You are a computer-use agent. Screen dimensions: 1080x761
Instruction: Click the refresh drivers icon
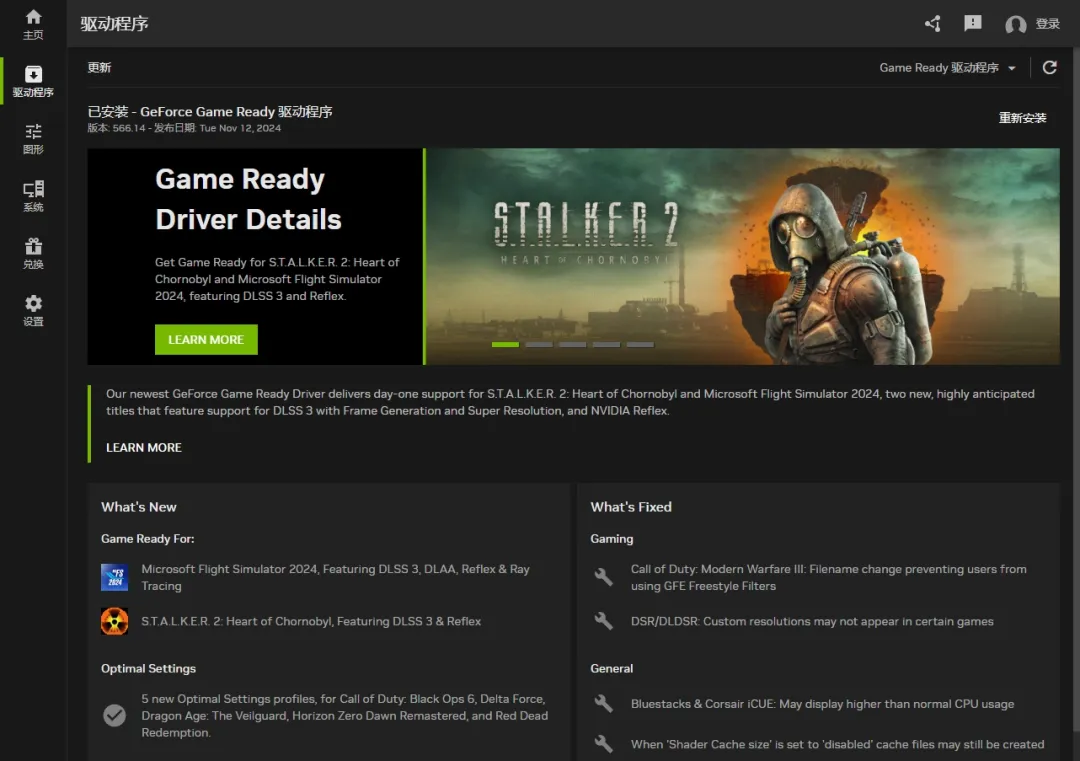point(1049,68)
